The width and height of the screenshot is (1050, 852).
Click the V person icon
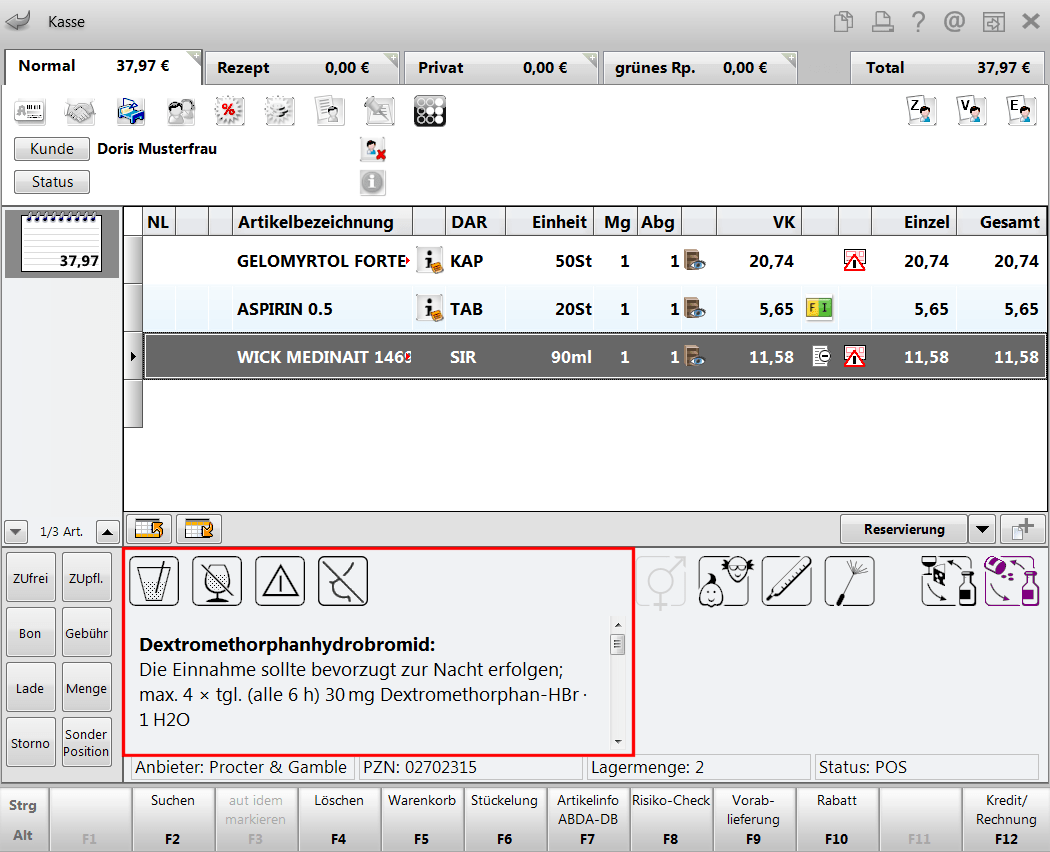(972, 111)
